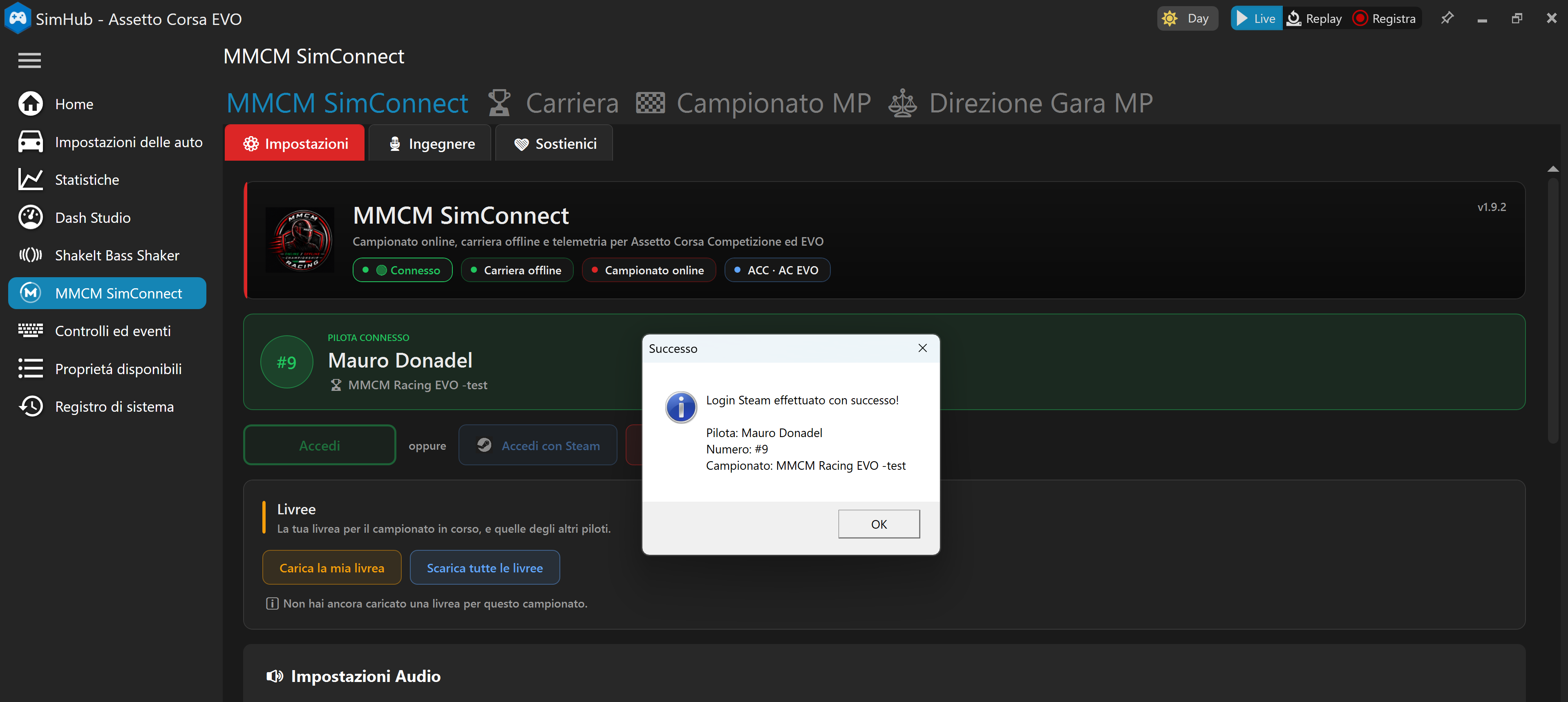Click Accedi con Steam button
Viewport: 1568px width, 702px height.
537,445
